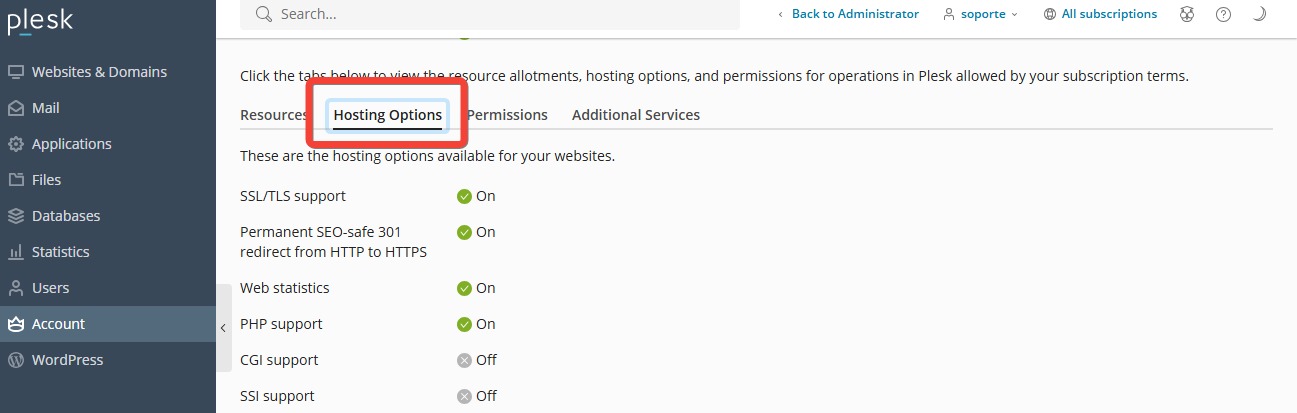The image size is (1297, 413).
Task: Click the Plesk advisor mascot icon
Action: click(1187, 14)
